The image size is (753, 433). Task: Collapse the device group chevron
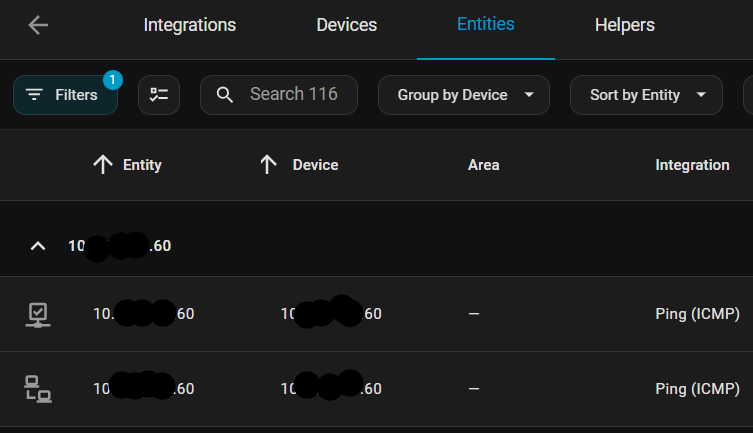click(38, 246)
